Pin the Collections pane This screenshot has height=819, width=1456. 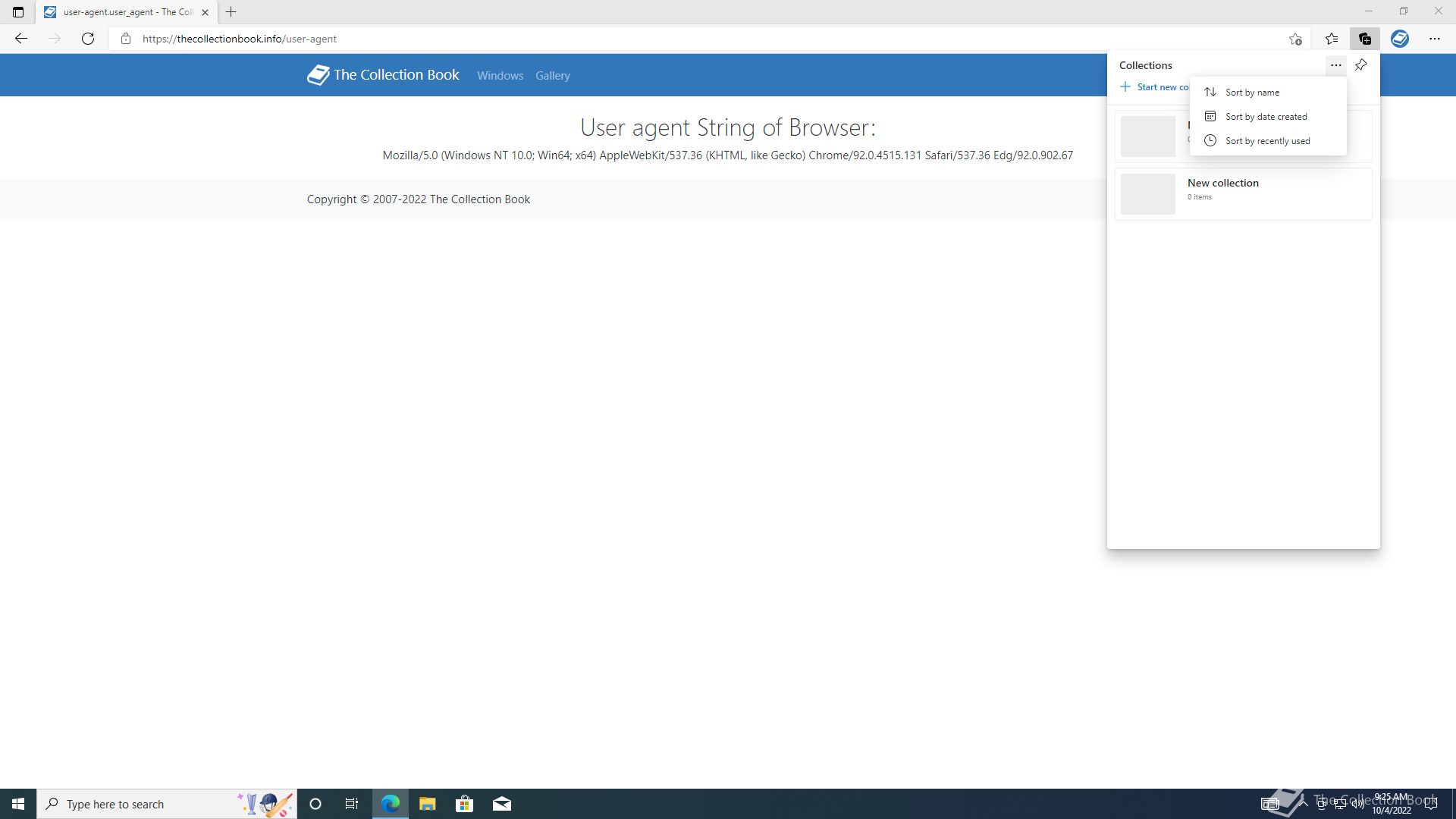(x=1361, y=65)
